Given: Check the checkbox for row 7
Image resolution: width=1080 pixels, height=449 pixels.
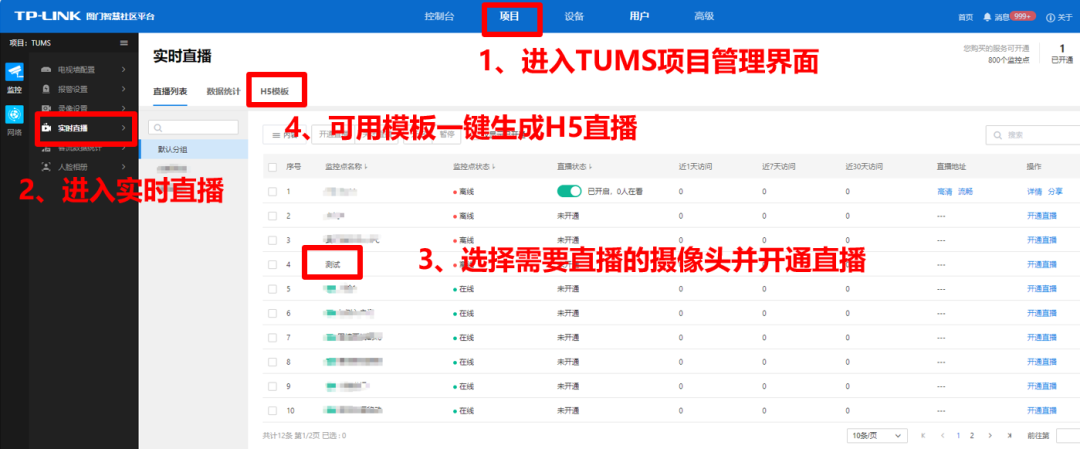Looking at the screenshot, I should [272, 337].
